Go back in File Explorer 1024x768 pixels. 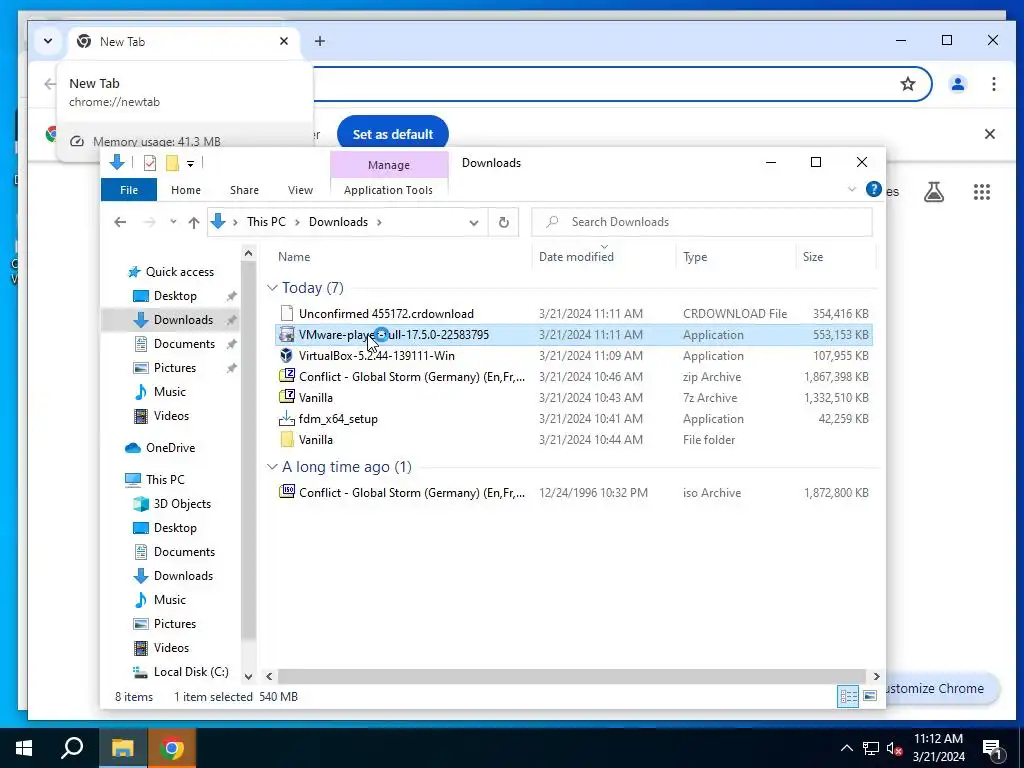[x=120, y=222]
